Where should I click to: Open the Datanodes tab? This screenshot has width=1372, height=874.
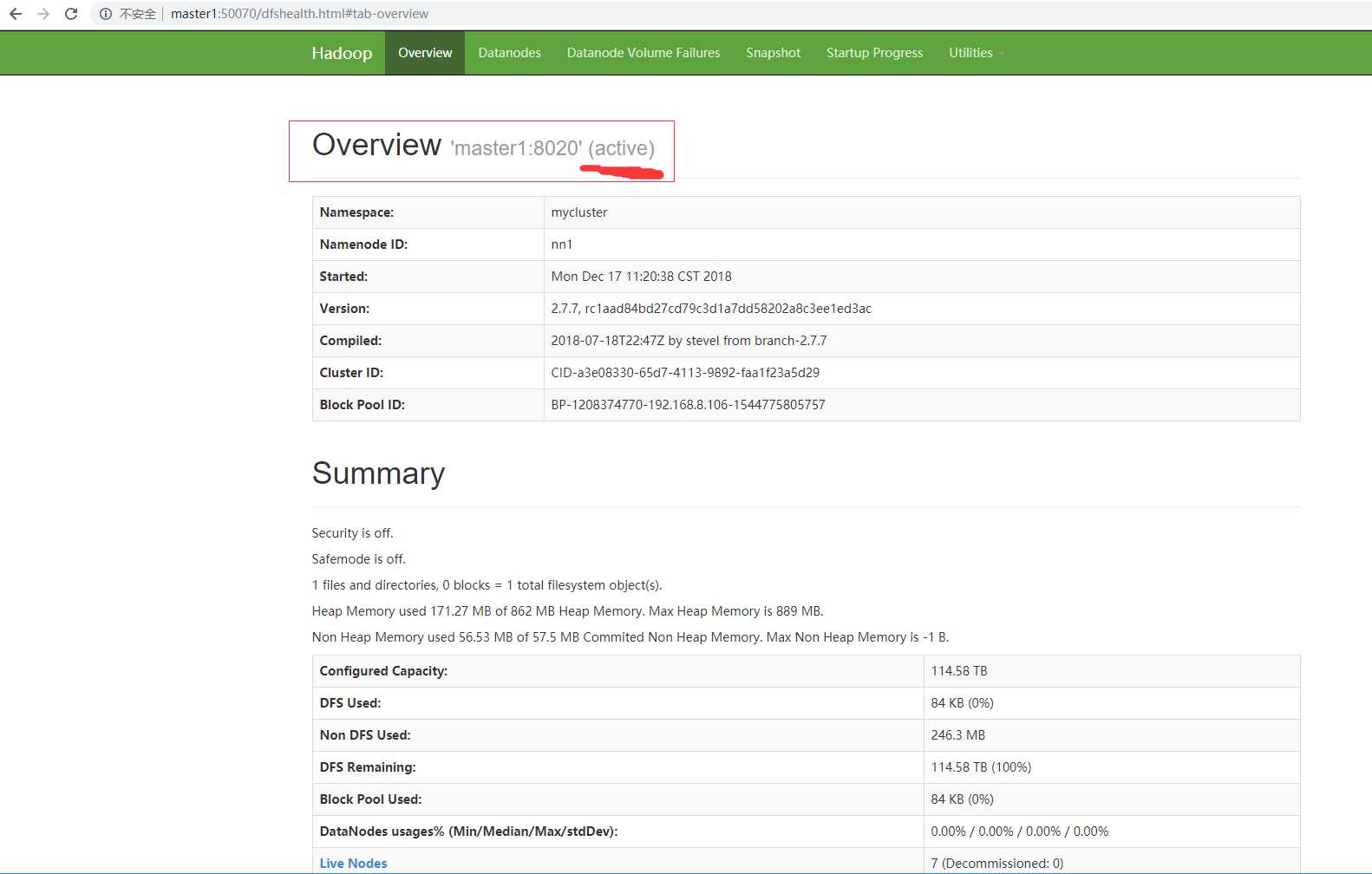(x=509, y=53)
